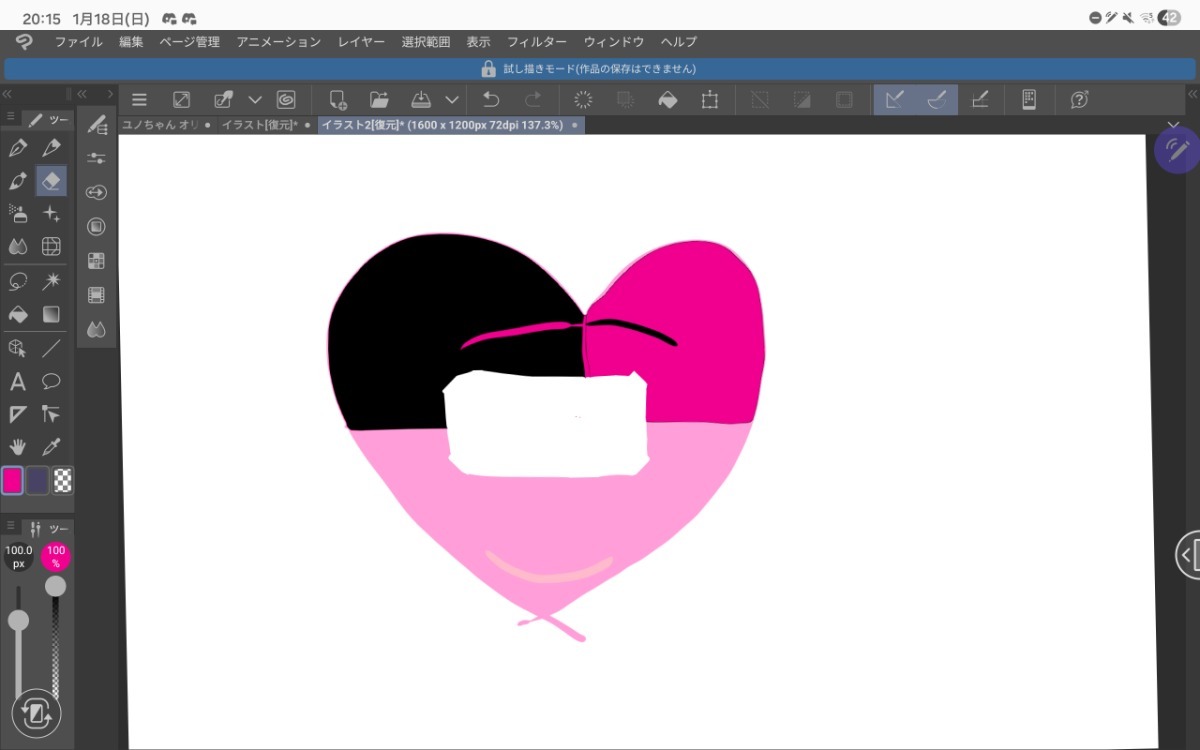Choose the Lasso selection tool
Image resolution: width=1200 pixels, height=750 pixels.
point(18,281)
